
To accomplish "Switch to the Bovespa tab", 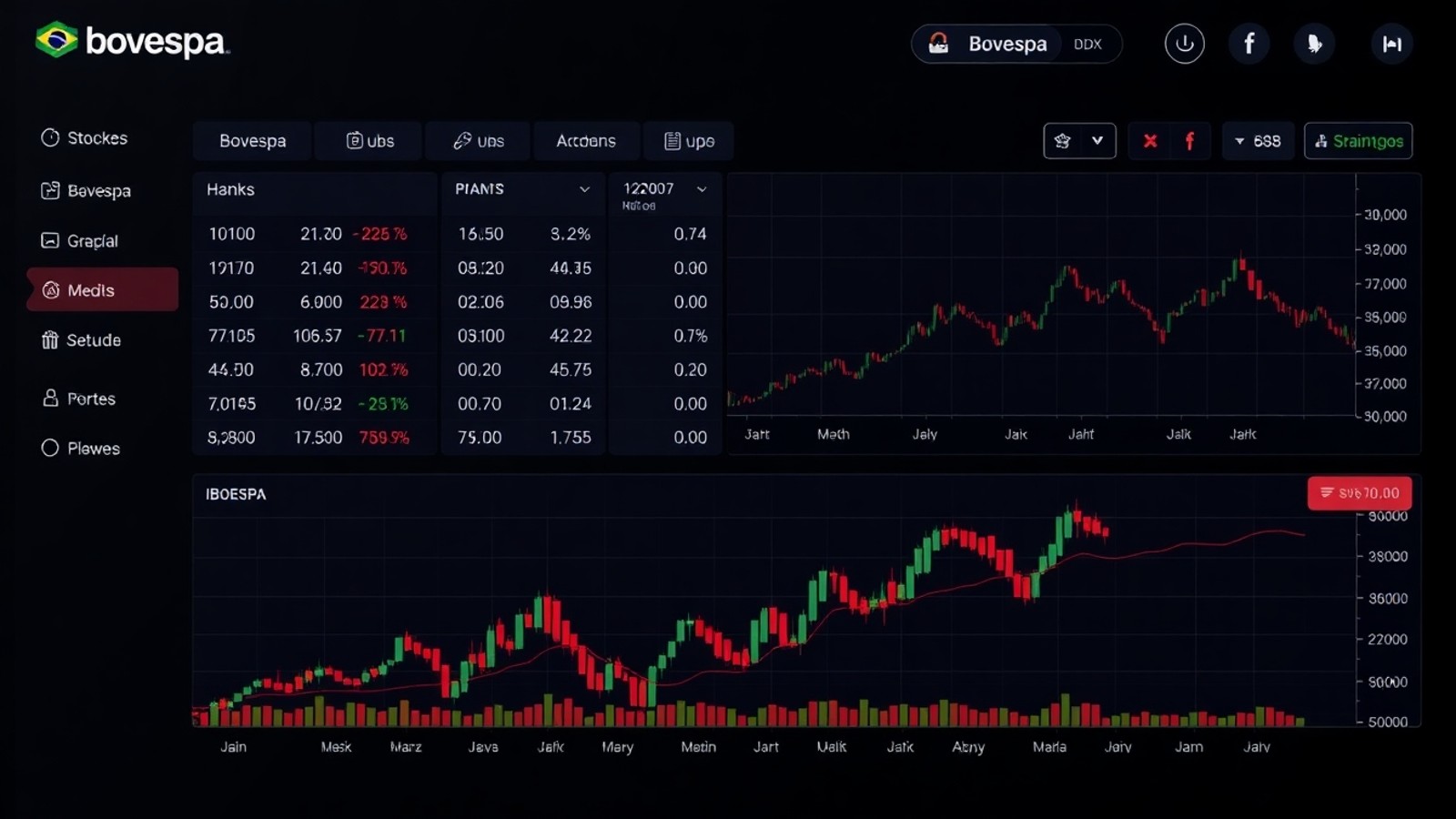I will 252,141.
